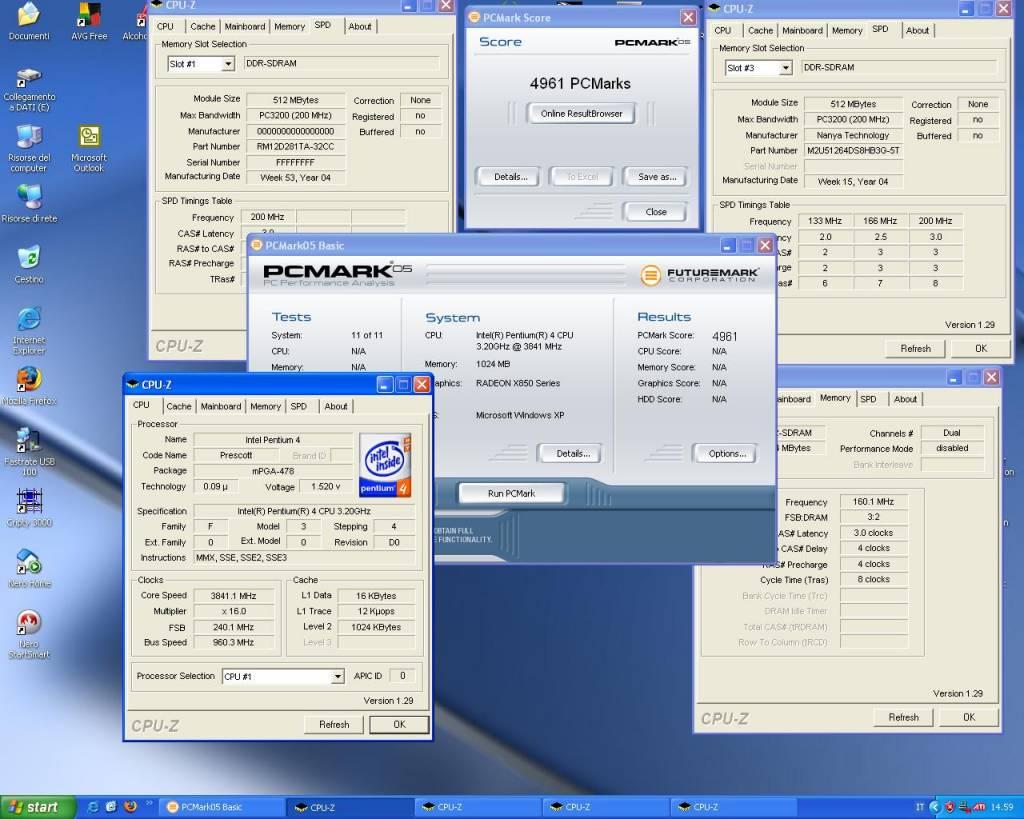1024x819 pixels.
Task: Open Cripsy 3000 desktop shortcut
Action: click(x=29, y=508)
